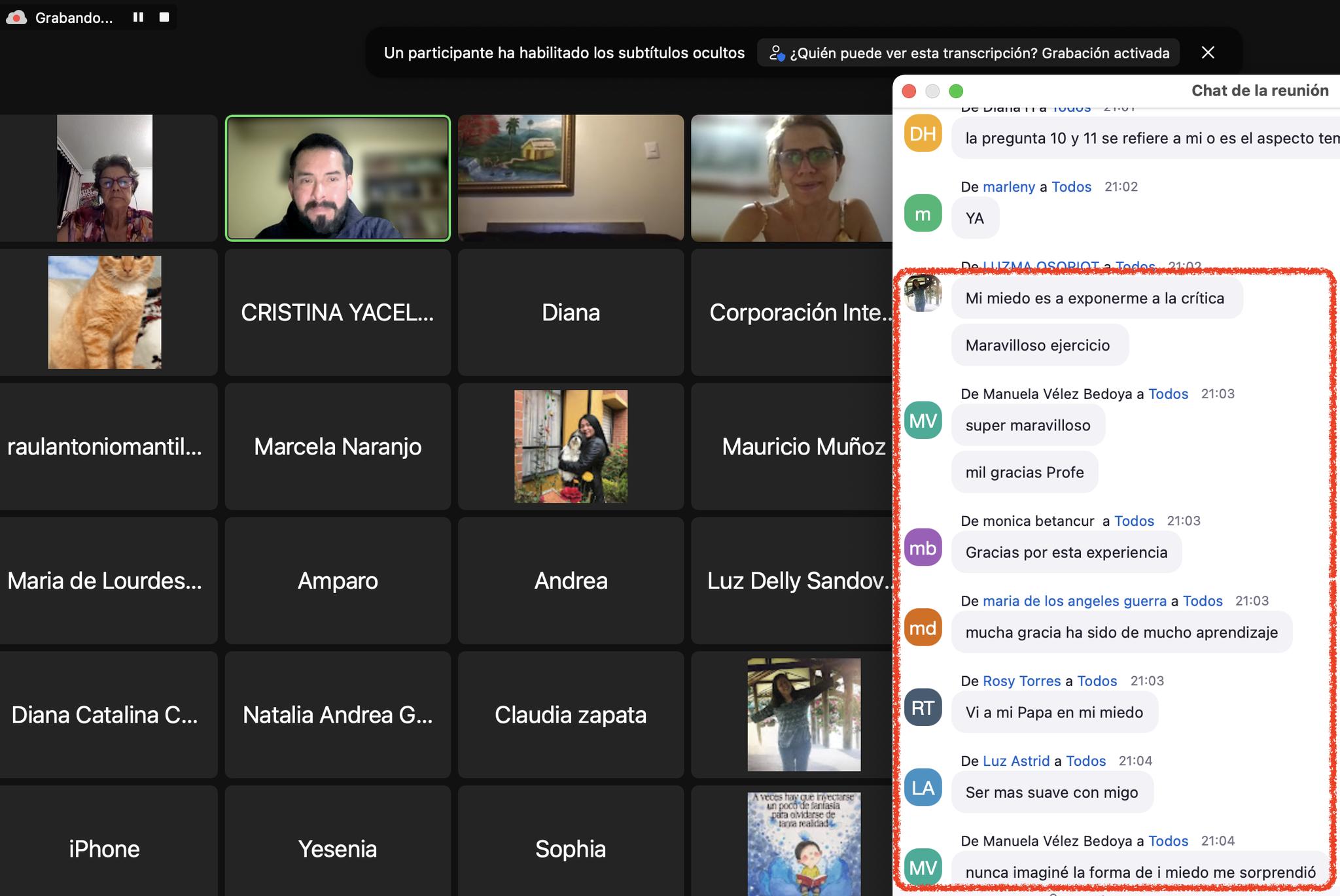Click the red cloud recording icon
Image resolution: width=1340 pixels, height=896 pixels.
tap(16, 18)
